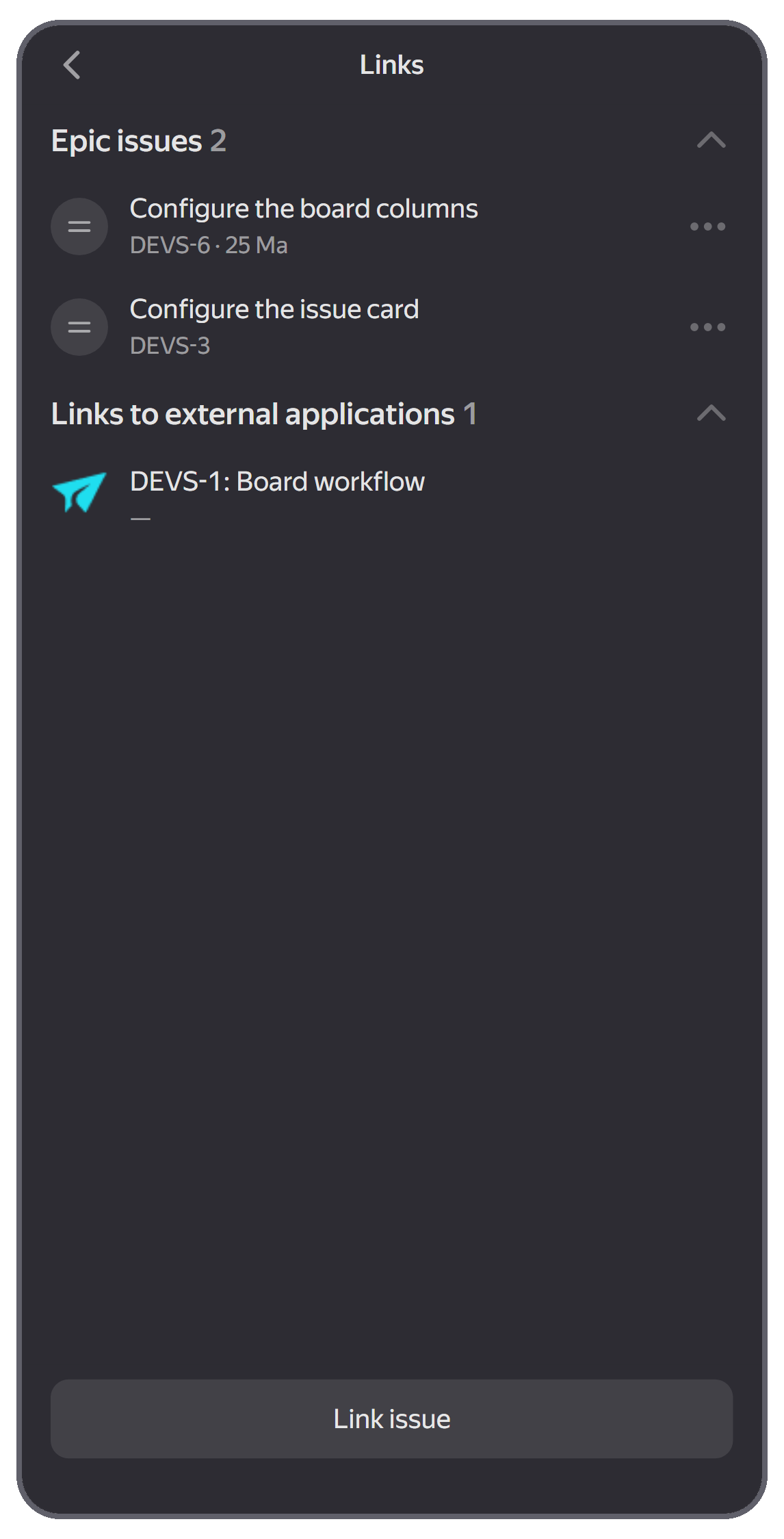
Task: Open more options for Configure the board columns
Action: tap(707, 227)
